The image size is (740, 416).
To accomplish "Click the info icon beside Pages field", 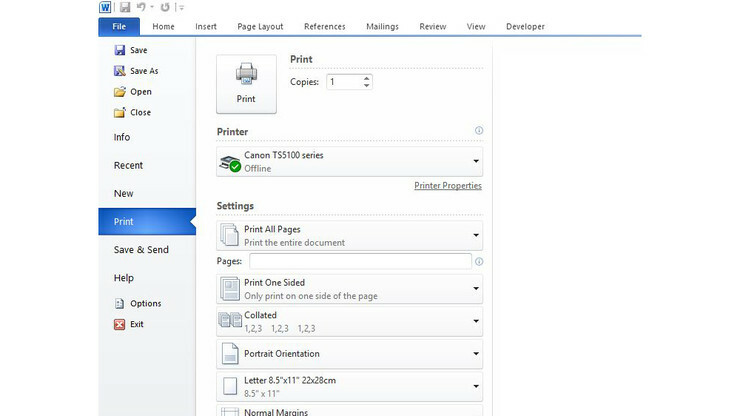I will pyautogui.click(x=479, y=262).
